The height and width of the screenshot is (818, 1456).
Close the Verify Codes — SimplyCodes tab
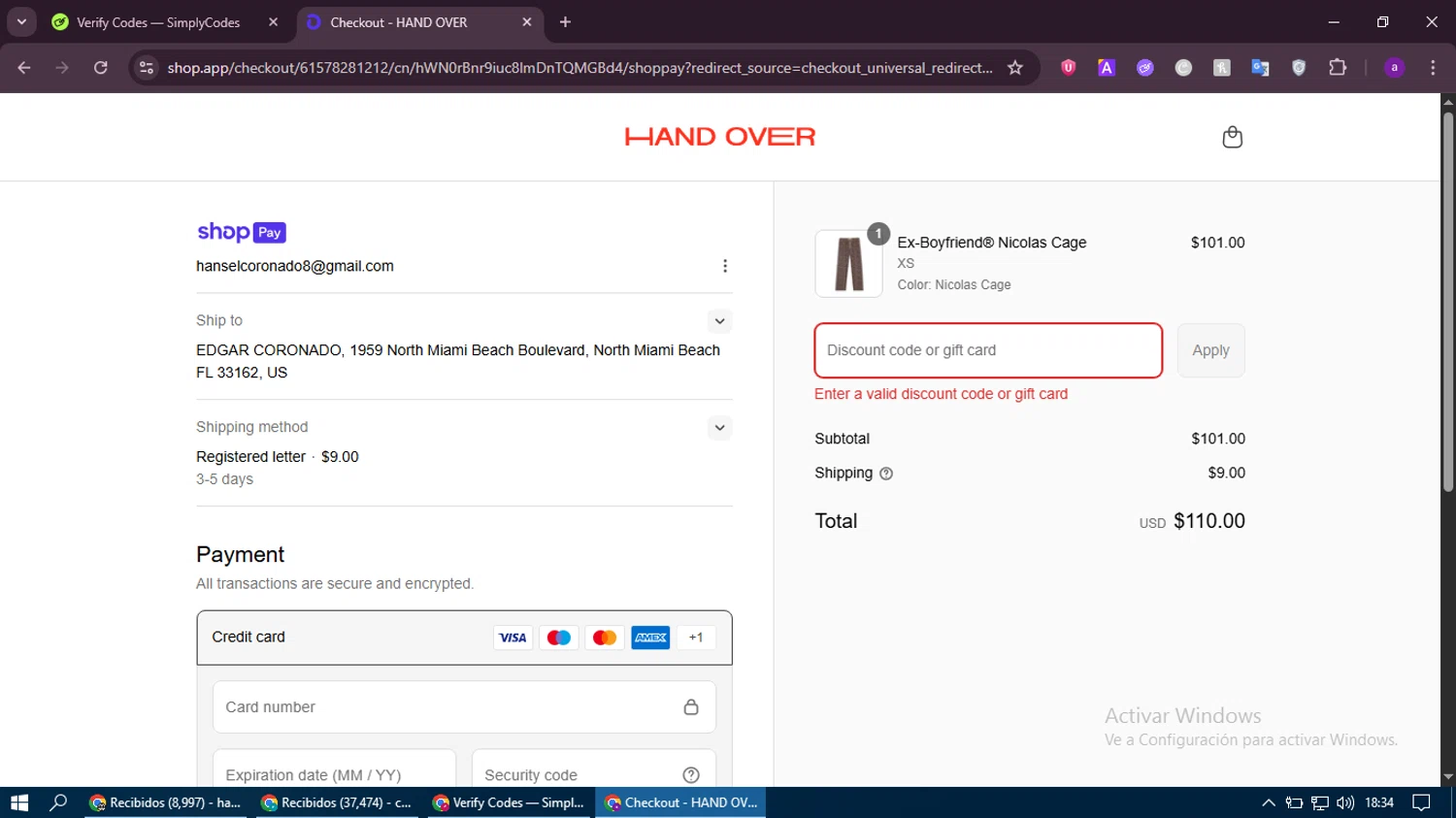click(273, 22)
